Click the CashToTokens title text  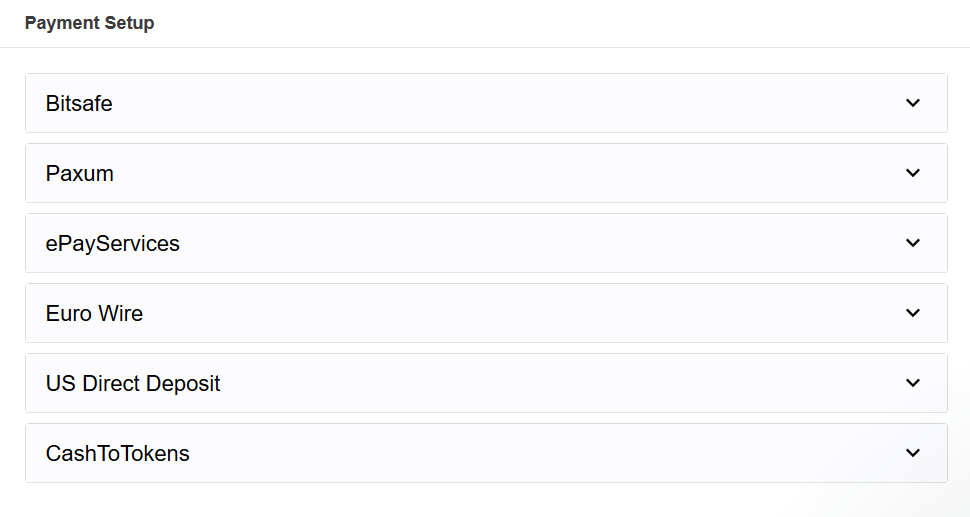pos(118,453)
